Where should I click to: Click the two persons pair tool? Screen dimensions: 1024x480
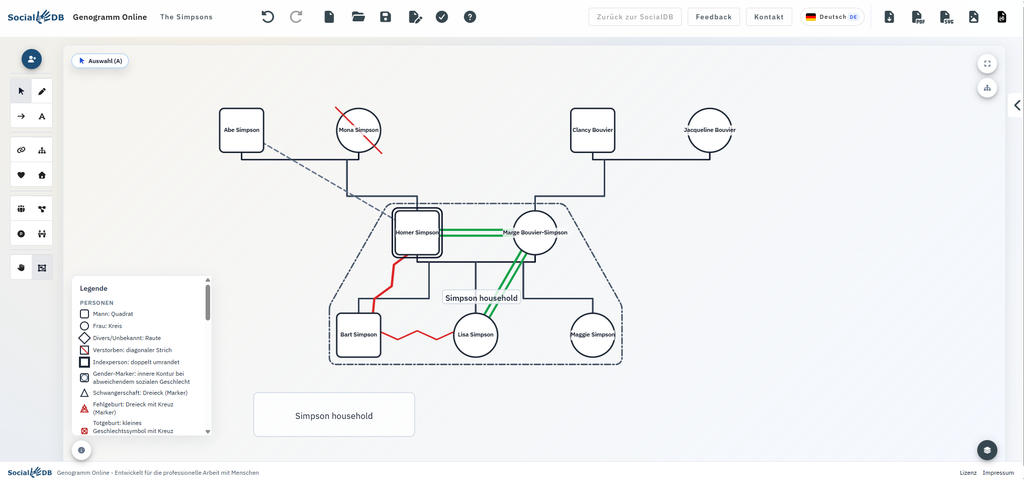click(x=42, y=234)
